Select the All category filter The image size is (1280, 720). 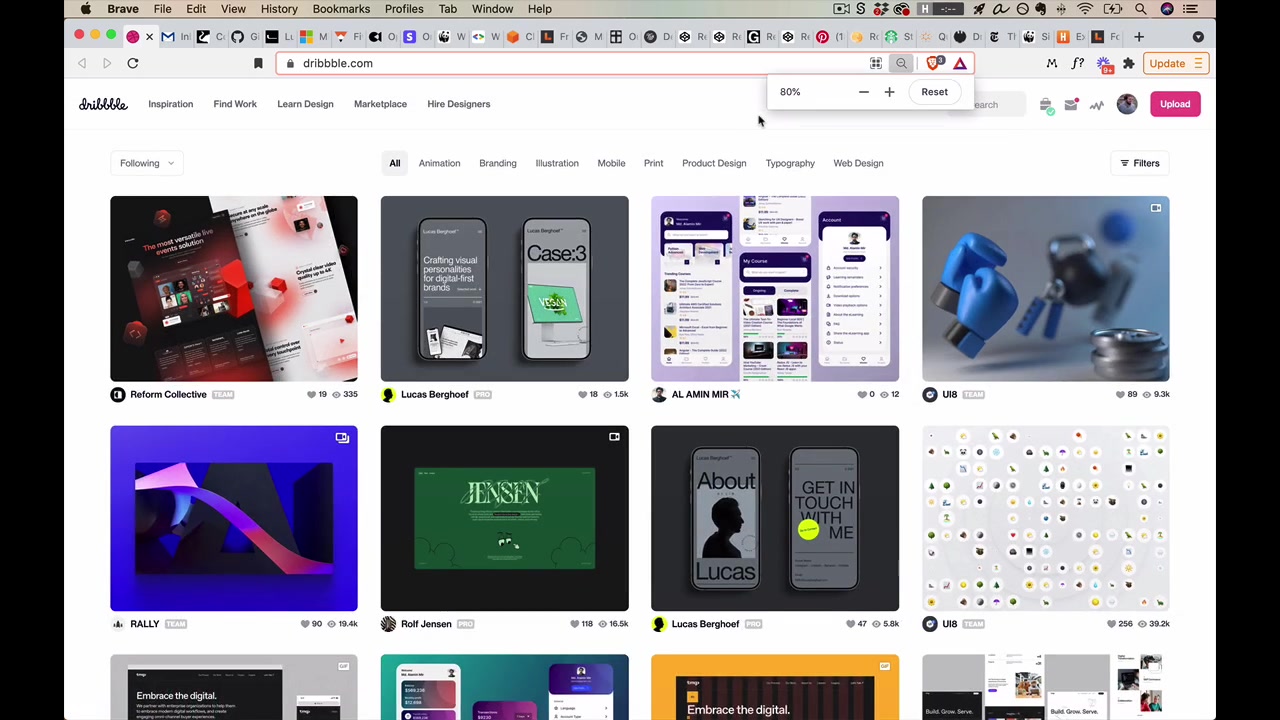[x=395, y=163]
